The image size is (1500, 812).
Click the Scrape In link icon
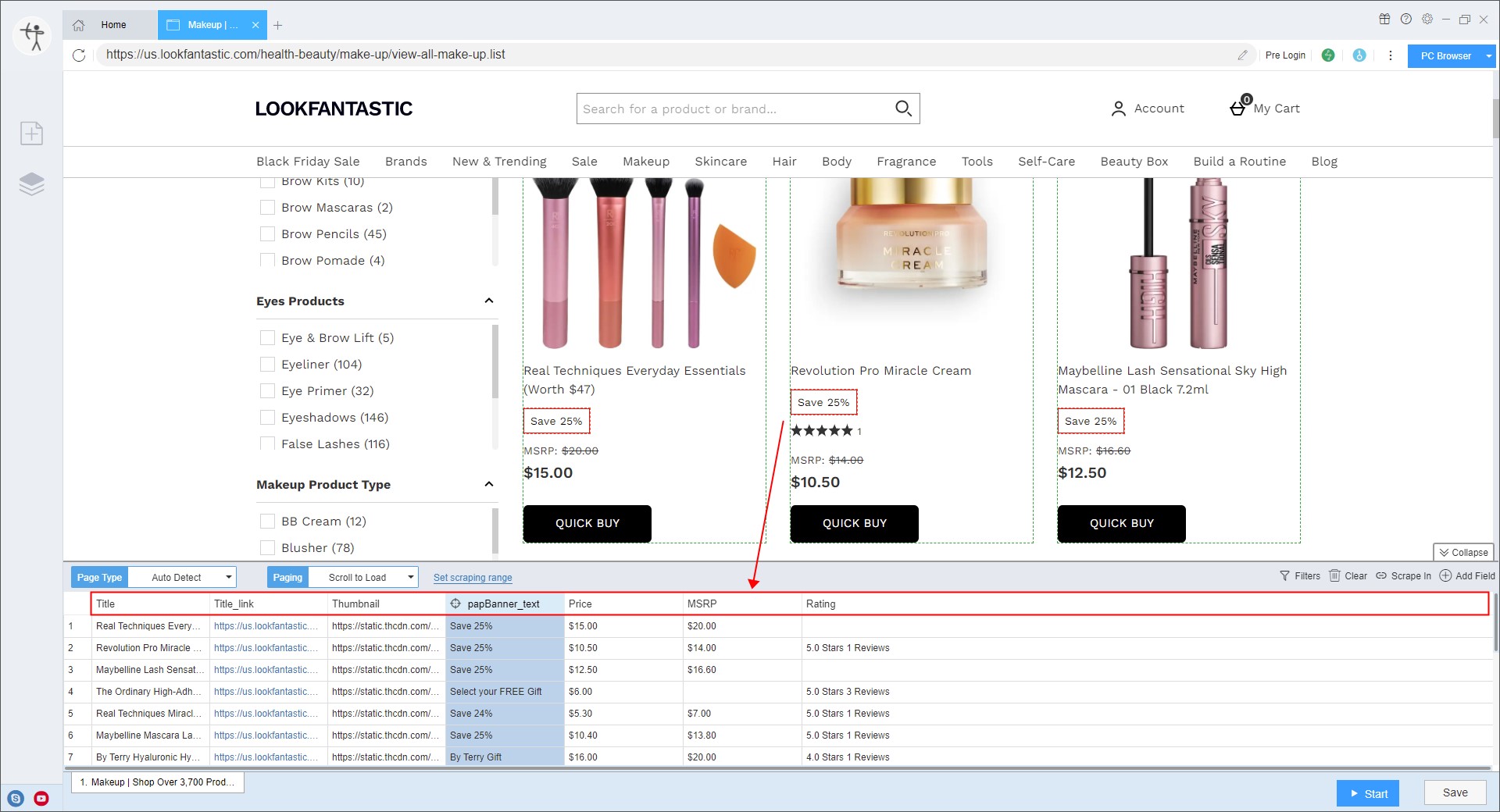tap(1381, 575)
